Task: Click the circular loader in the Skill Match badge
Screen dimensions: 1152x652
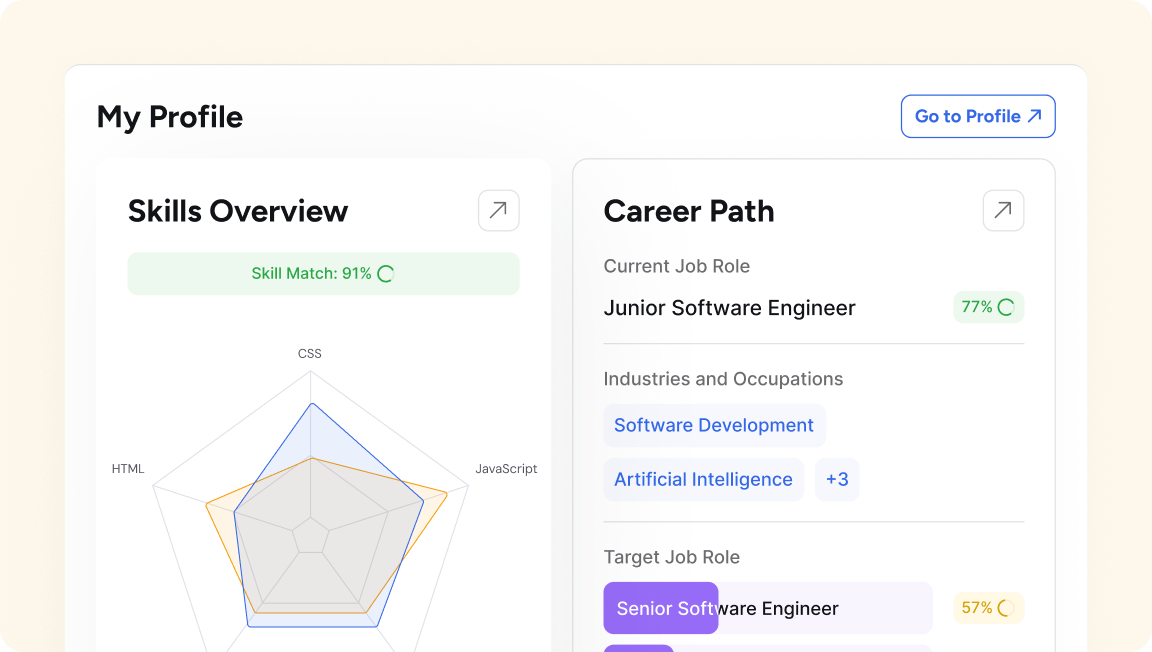Action: [x=385, y=273]
